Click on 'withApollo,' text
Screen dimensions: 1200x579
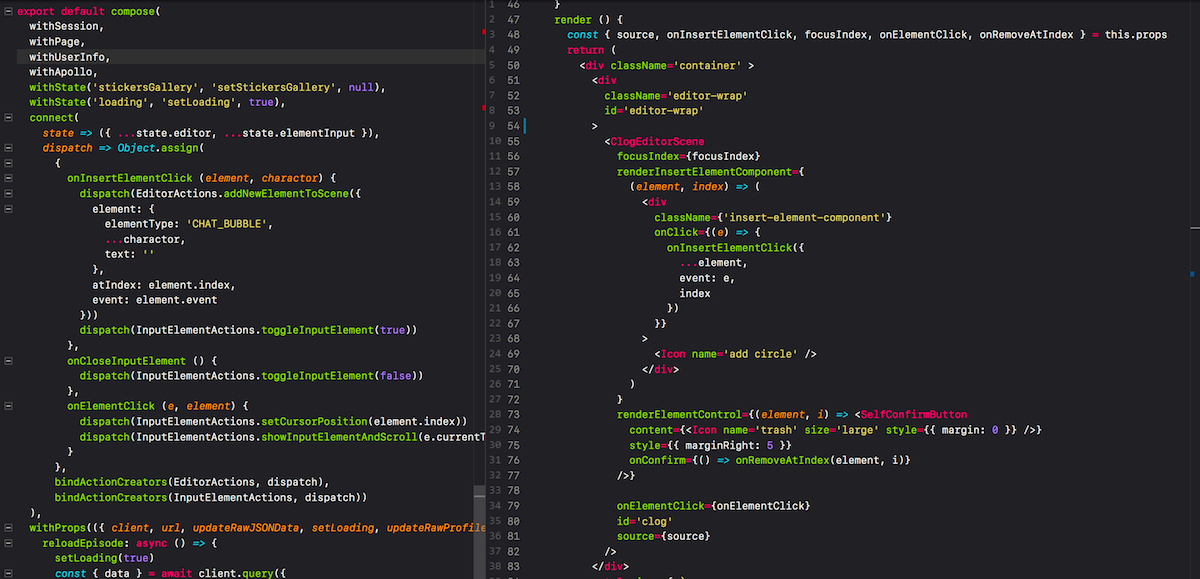(x=63, y=72)
